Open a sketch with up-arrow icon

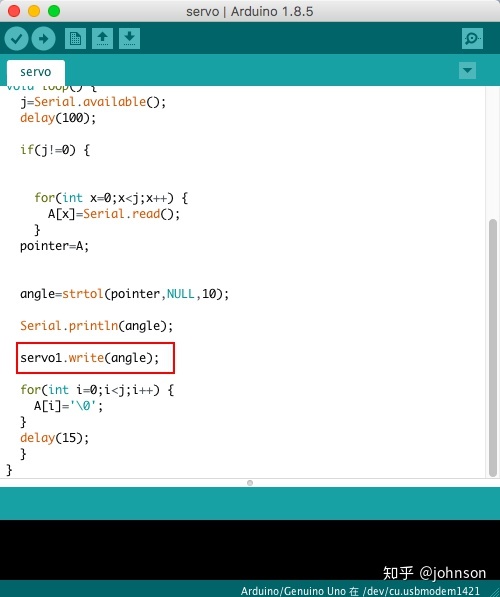(102, 38)
